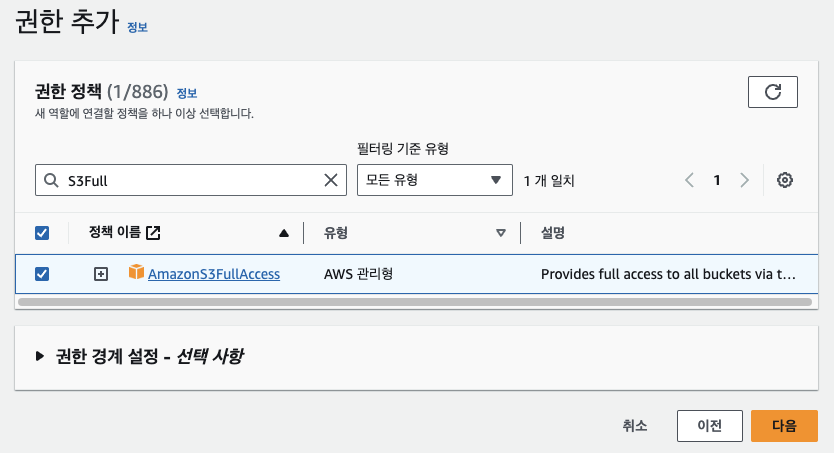The height and width of the screenshot is (453, 834).
Task: Open external link icon beside 정책 이름
Action: click(x=153, y=232)
